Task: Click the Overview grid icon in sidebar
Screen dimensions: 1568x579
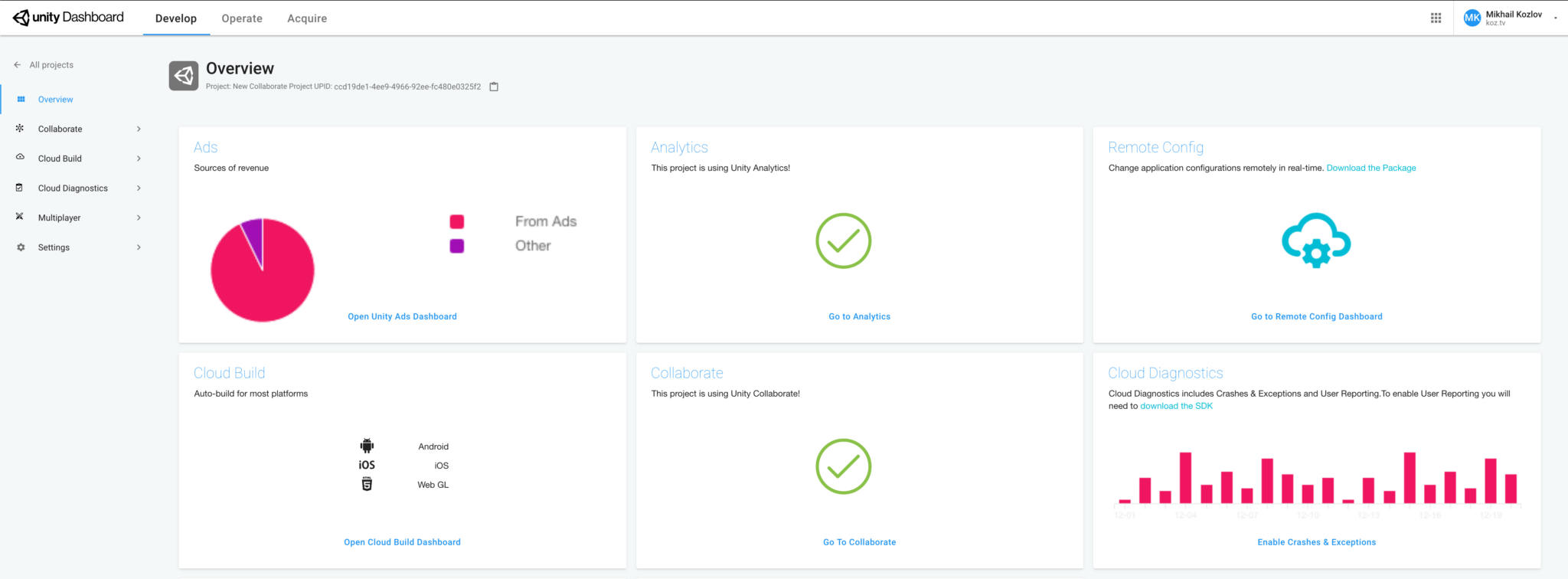Action: [21, 100]
